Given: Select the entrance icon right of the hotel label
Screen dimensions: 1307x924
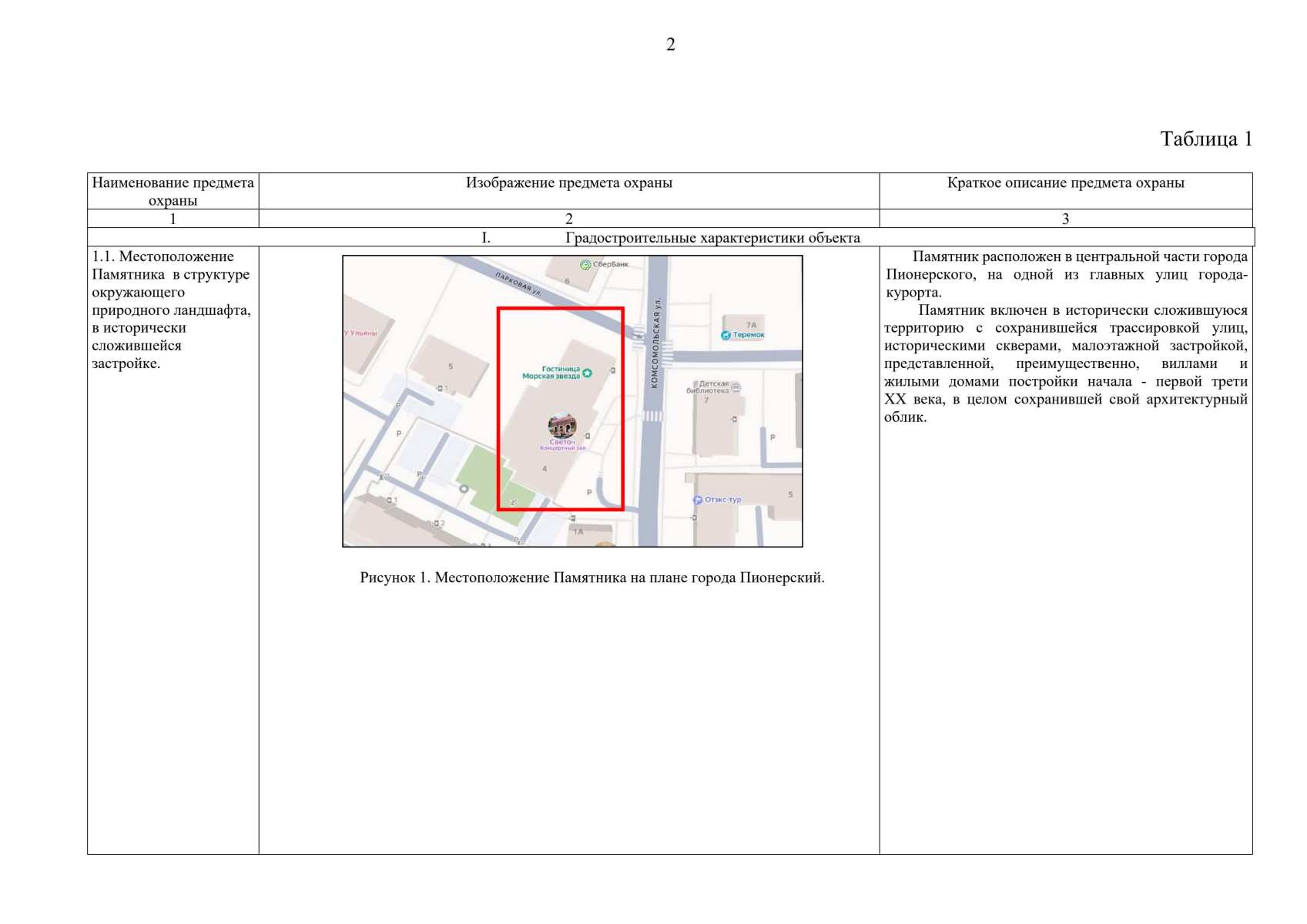Looking at the screenshot, I should (612, 370).
